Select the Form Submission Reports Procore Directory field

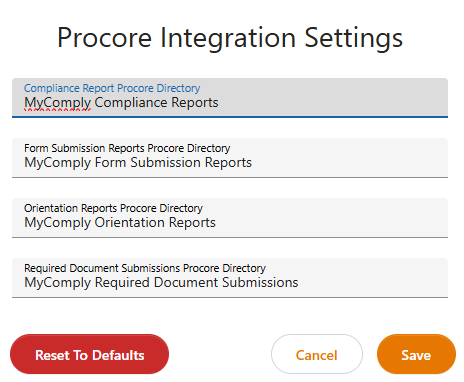tap(230, 158)
